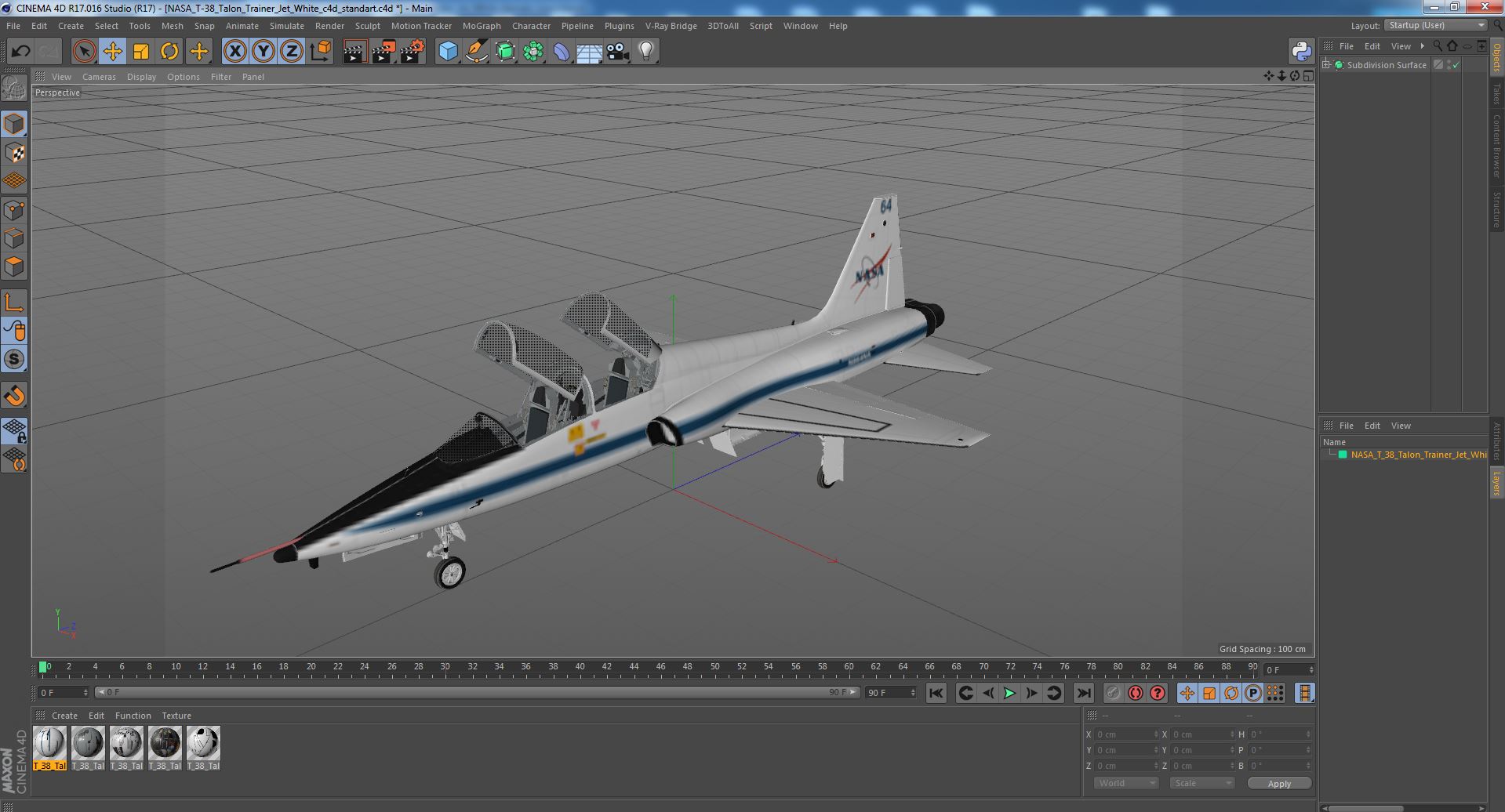Open Edit Render Settings icon
Viewport: 1505px width, 812px height.
(x=413, y=52)
